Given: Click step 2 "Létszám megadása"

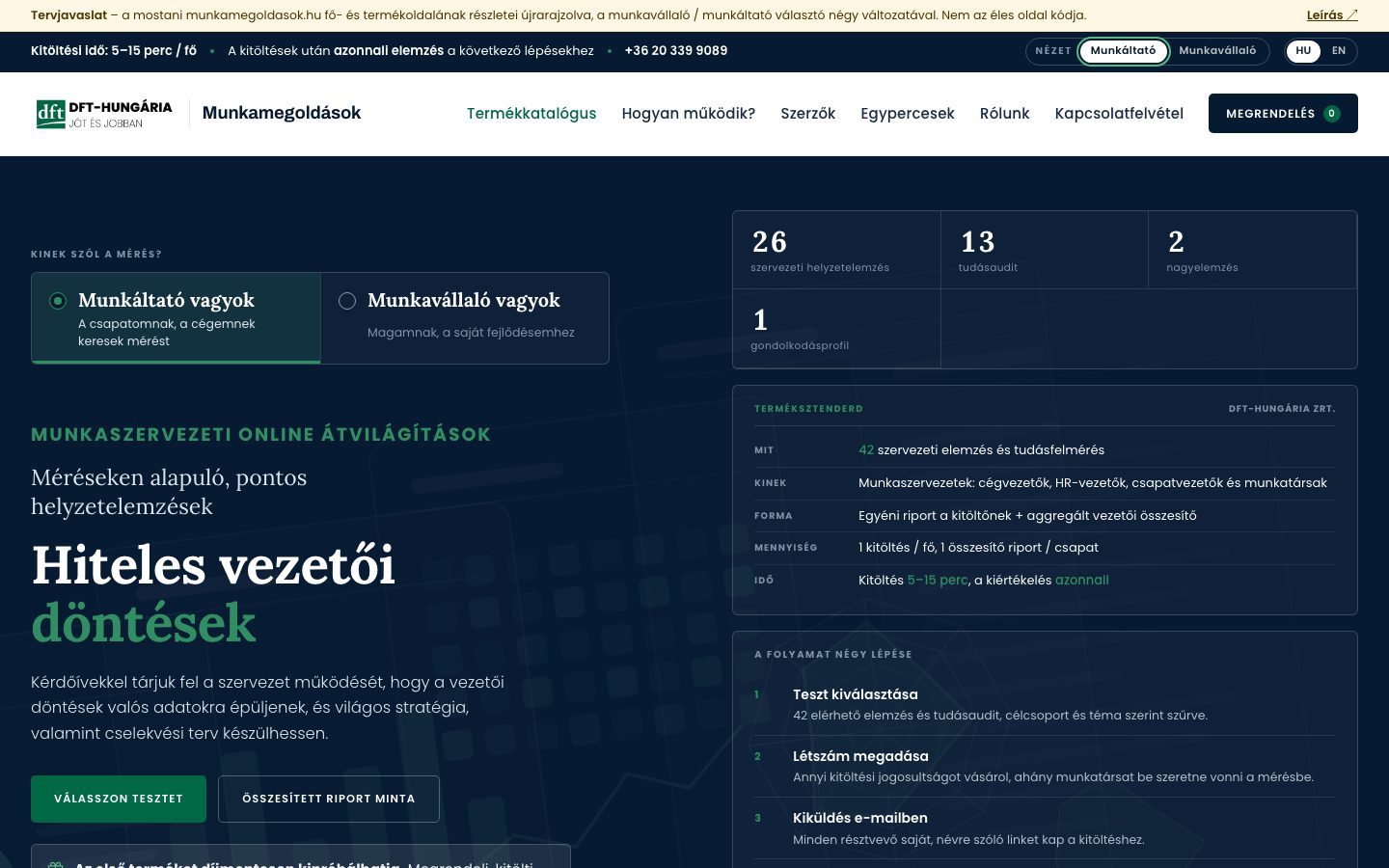Looking at the screenshot, I should point(1045,767).
